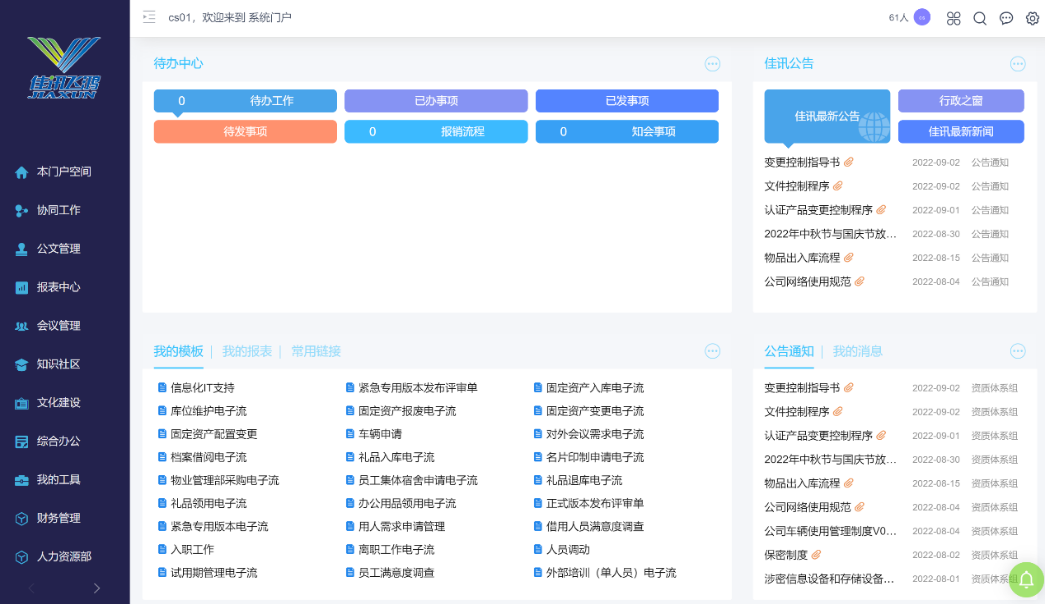Open 财务管理 in the sidebar

58,518
